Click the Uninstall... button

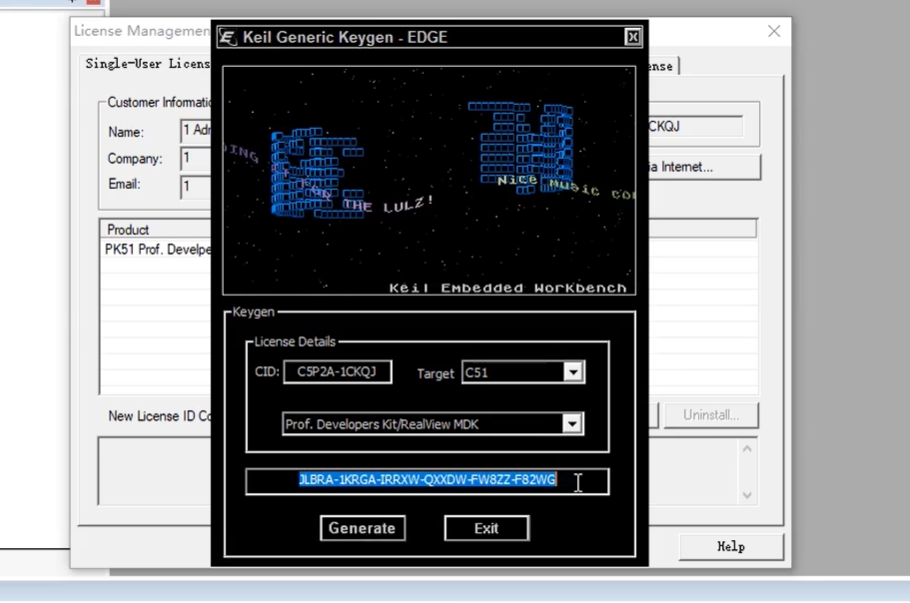tap(711, 415)
